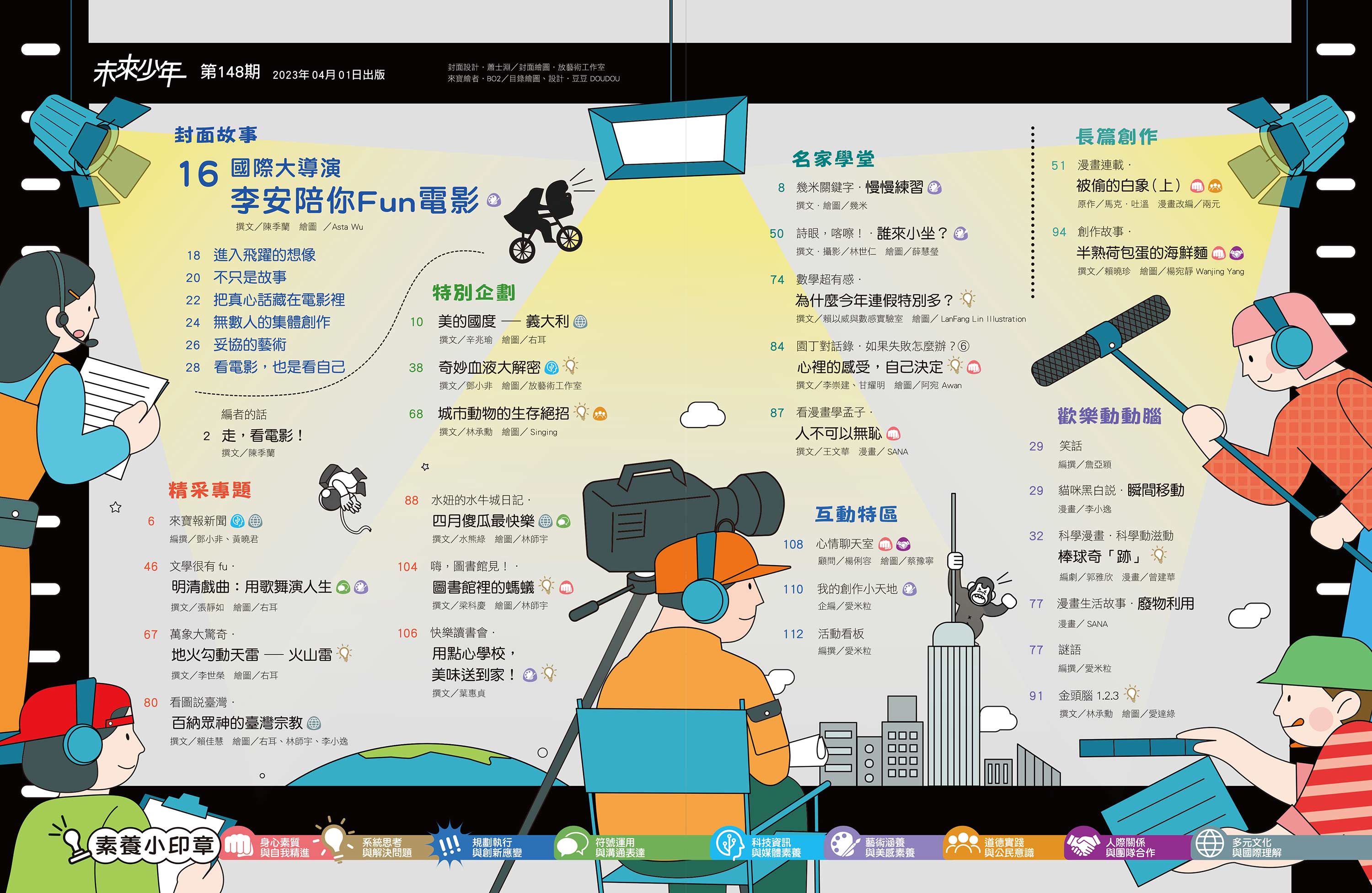Open the entry 看電影，也是看自己
1372x893 pixels.
pyautogui.click(x=279, y=367)
